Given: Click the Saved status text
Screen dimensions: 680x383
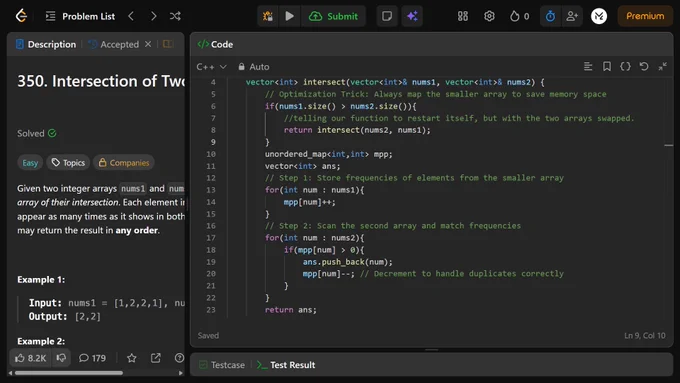Looking at the screenshot, I should pos(208,335).
